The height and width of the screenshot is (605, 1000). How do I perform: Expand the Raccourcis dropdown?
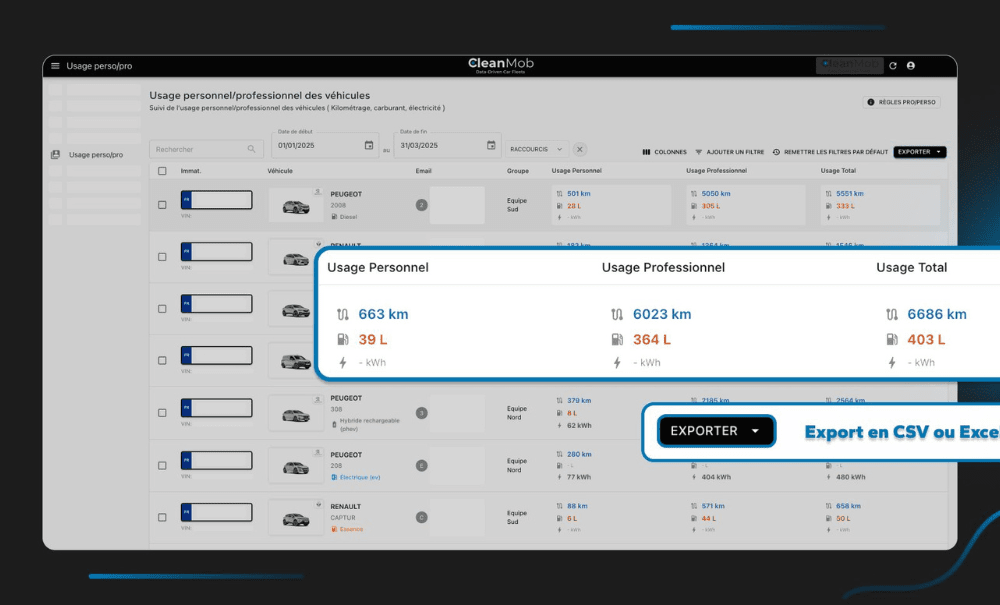[536, 149]
